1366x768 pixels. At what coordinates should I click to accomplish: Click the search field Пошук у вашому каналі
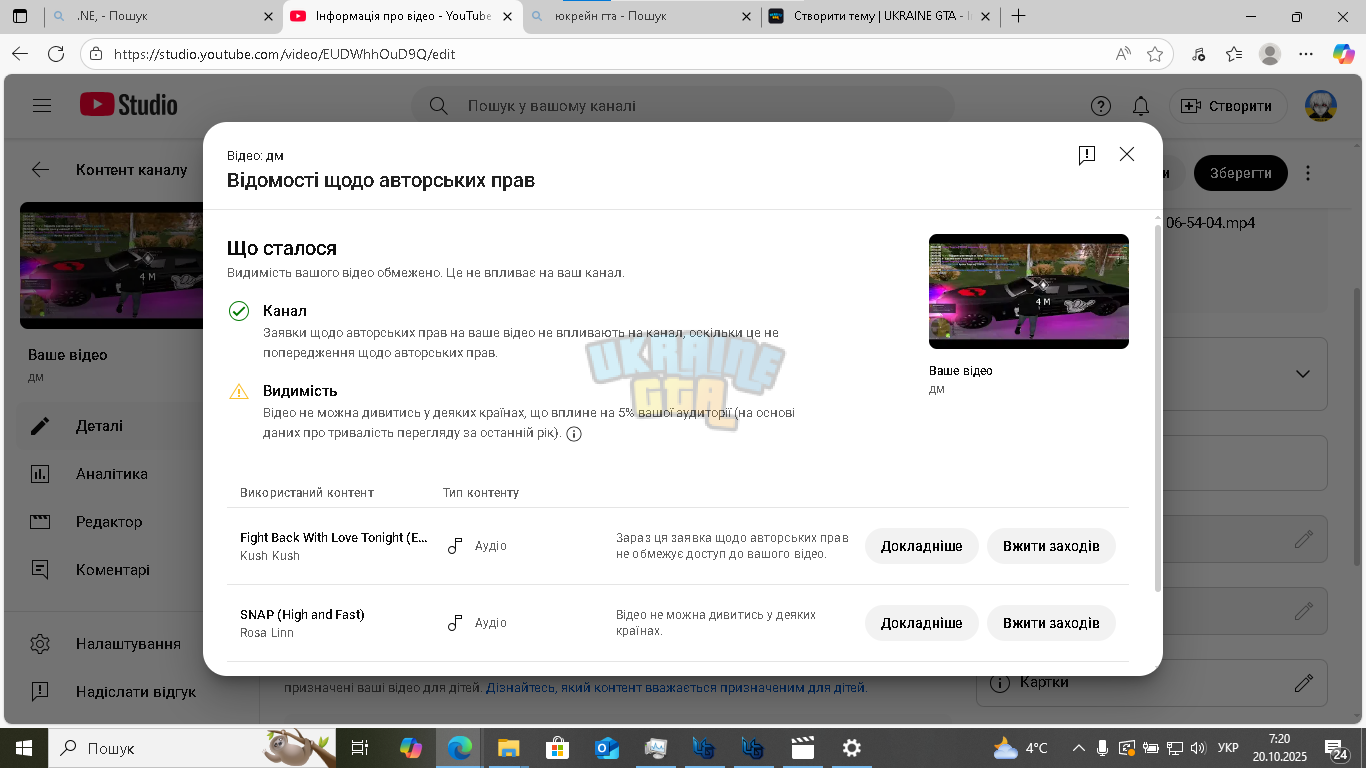(683, 106)
